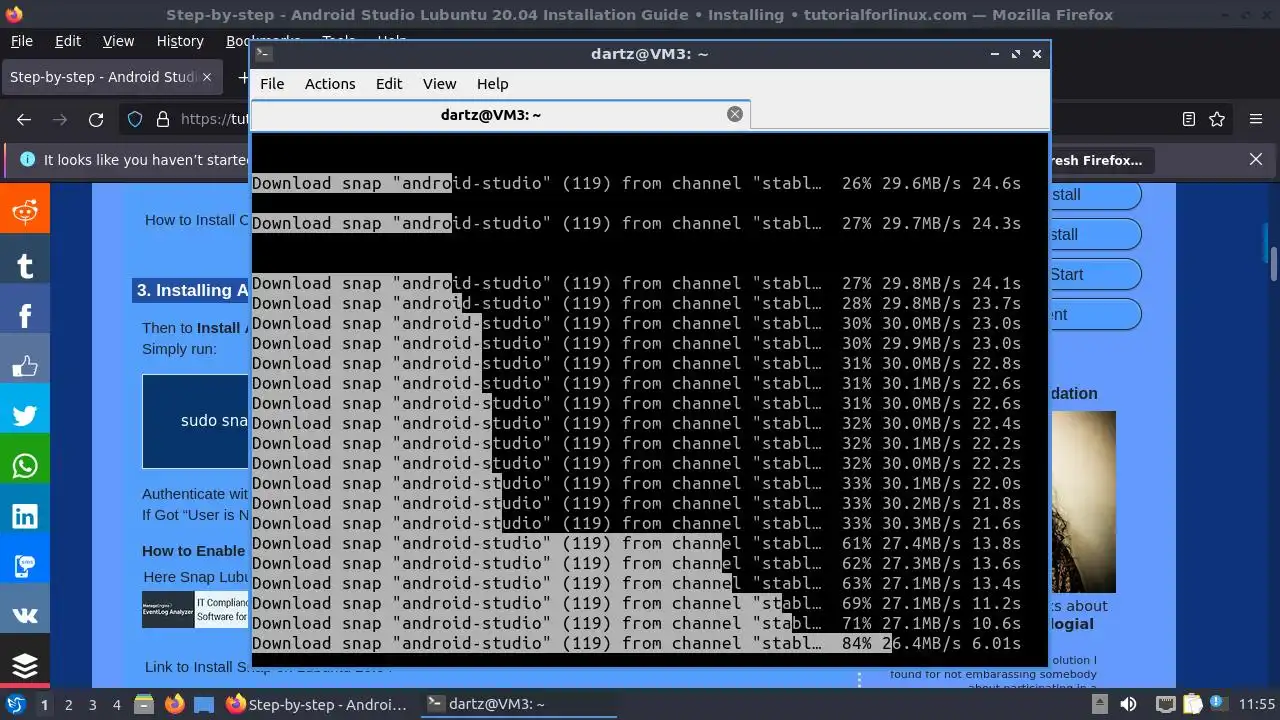Click the sidebar portrait image
This screenshot has width=1280, height=720.
(1083, 502)
